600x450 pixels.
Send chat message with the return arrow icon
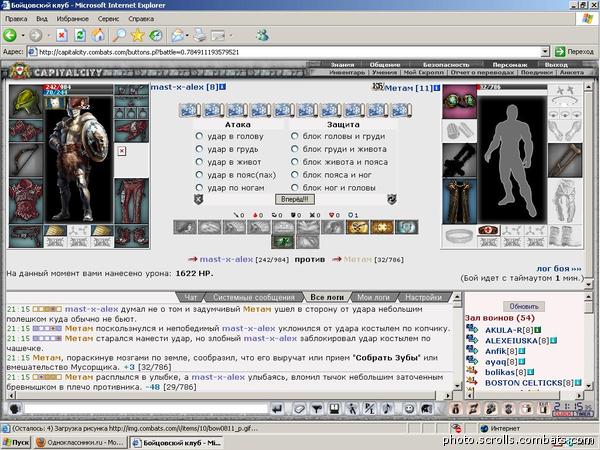(x=277, y=409)
